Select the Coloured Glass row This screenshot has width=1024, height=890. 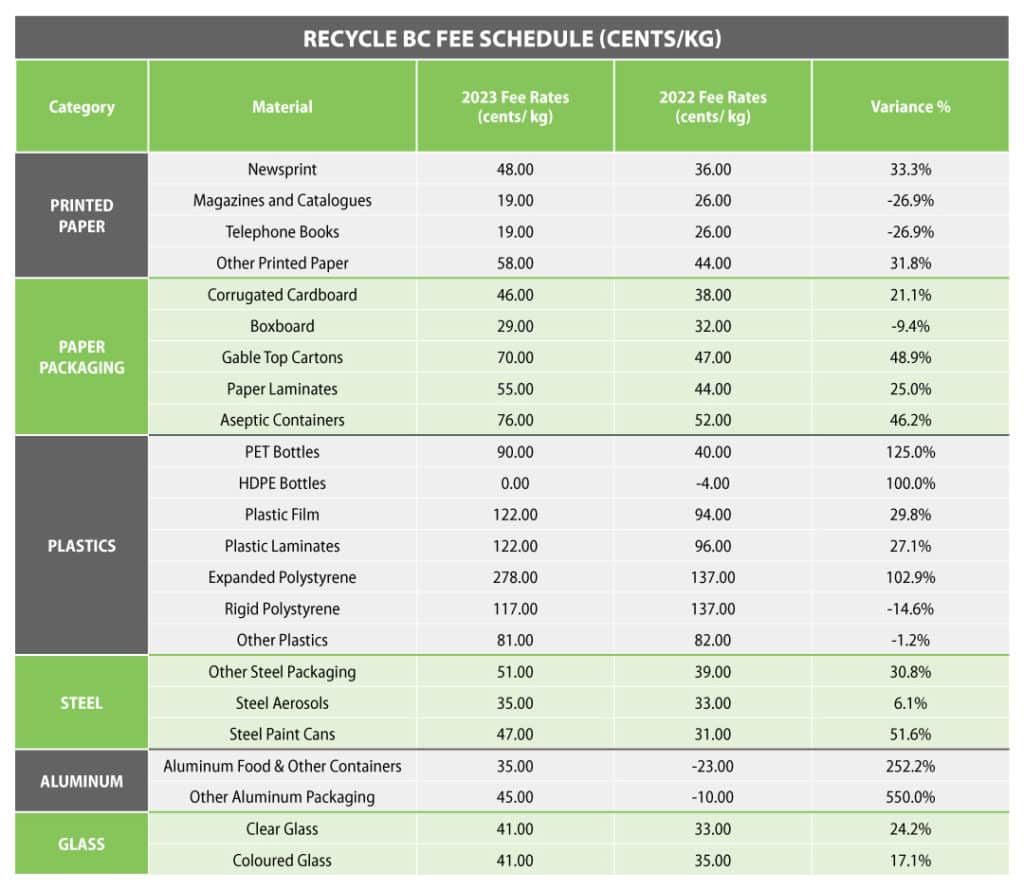coord(579,860)
